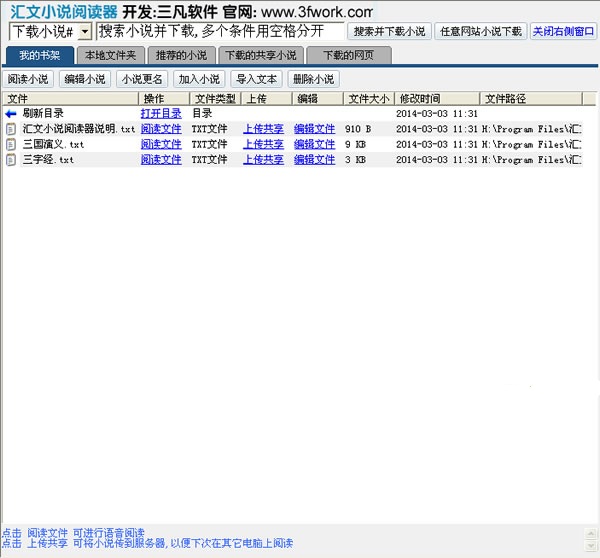Switch to the 本地文件夹 tab
The image size is (600, 558).
[111, 55]
